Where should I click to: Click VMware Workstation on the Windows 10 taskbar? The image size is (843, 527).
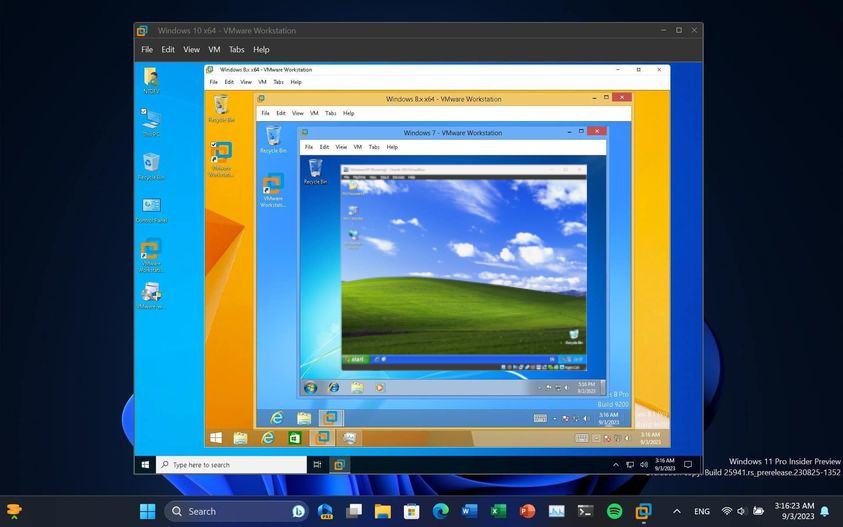click(x=339, y=465)
